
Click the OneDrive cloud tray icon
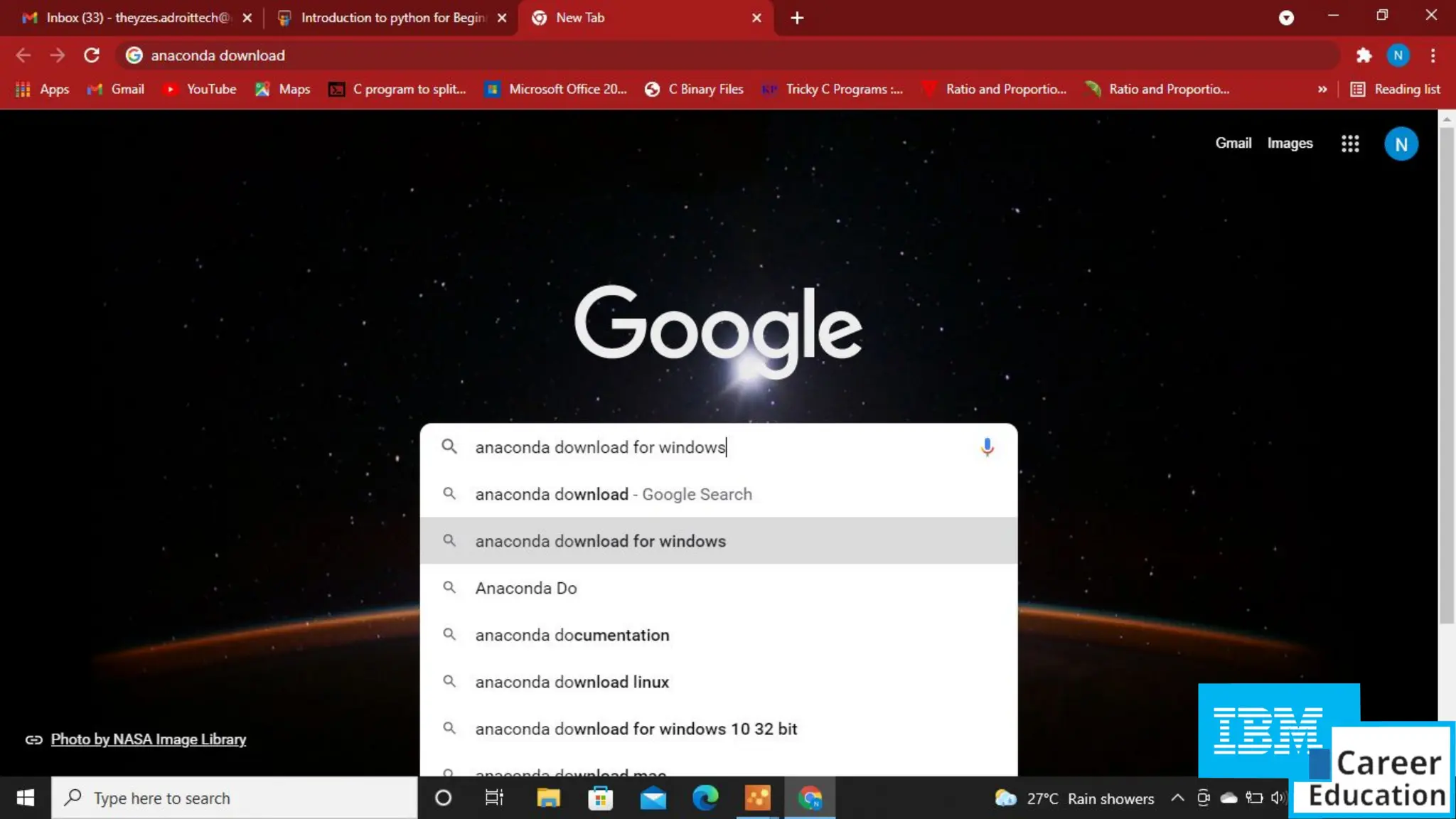(x=1228, y=798)
